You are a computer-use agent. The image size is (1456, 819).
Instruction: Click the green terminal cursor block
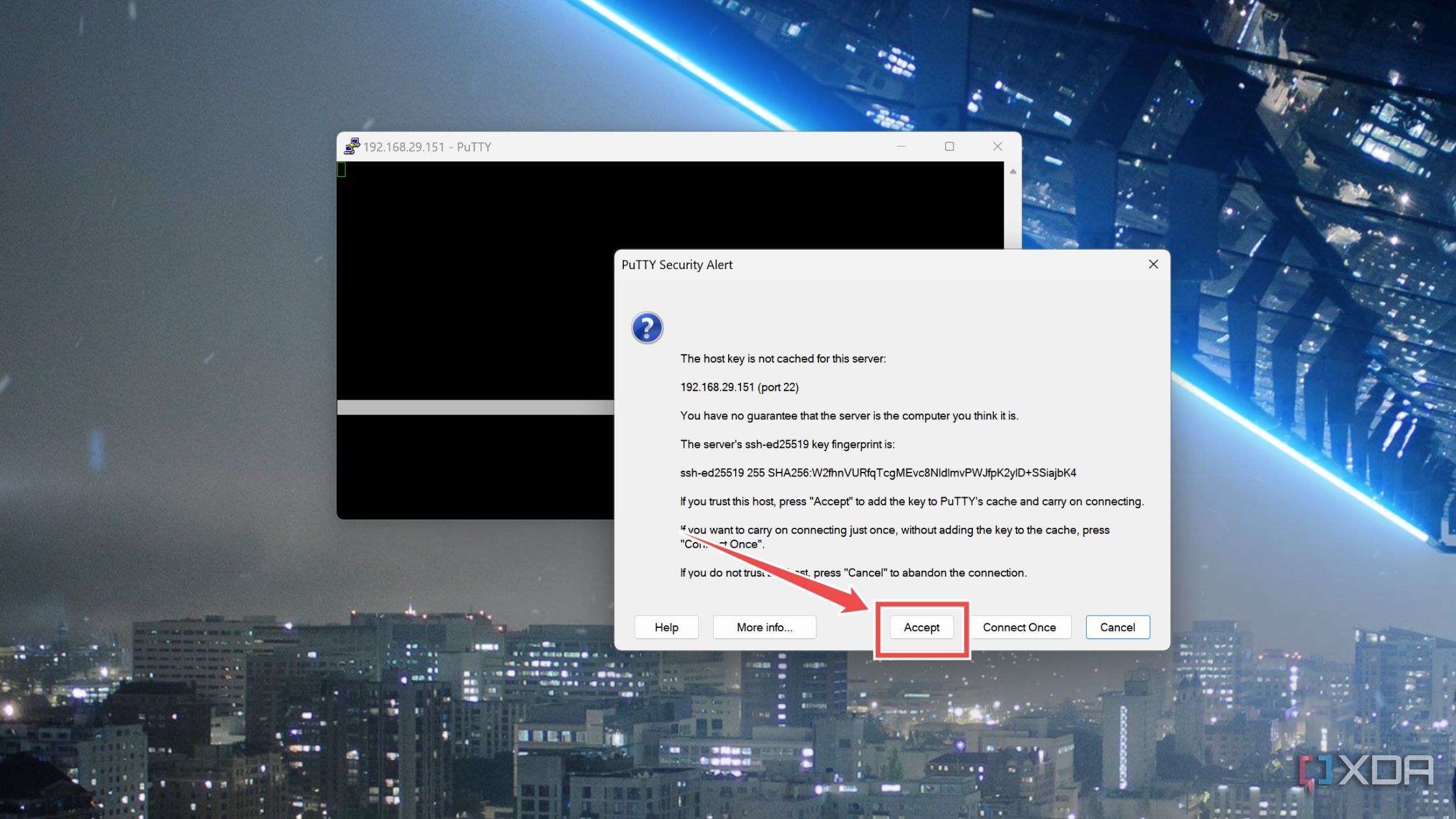(341, 169)
